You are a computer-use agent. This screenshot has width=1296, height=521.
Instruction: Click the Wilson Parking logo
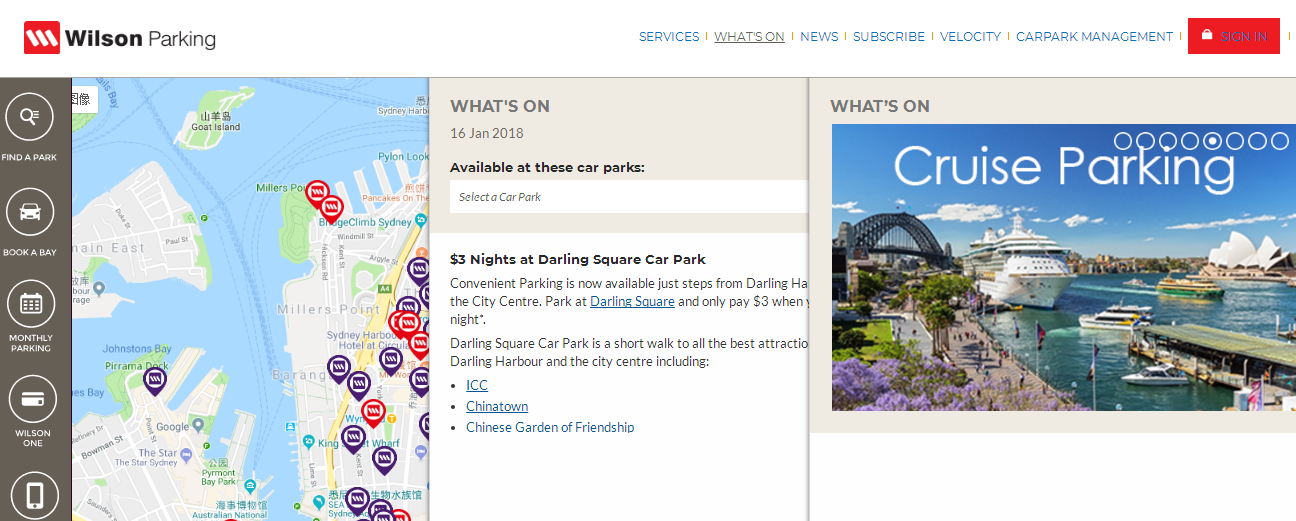[120, 38]
